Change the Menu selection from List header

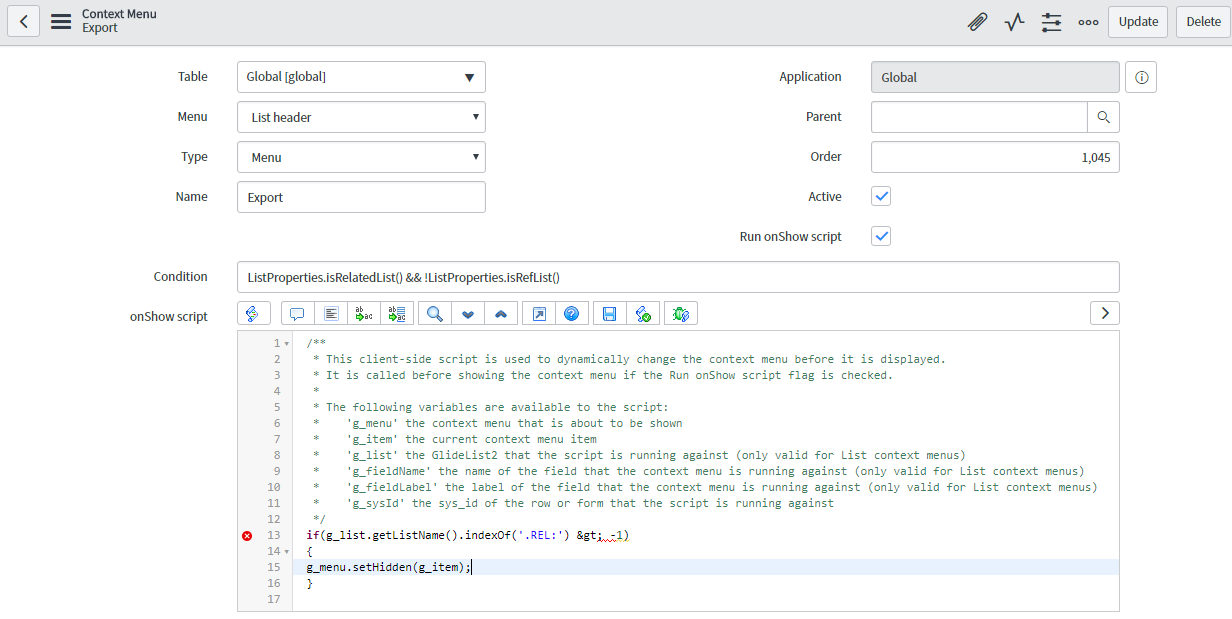point(361,116)
